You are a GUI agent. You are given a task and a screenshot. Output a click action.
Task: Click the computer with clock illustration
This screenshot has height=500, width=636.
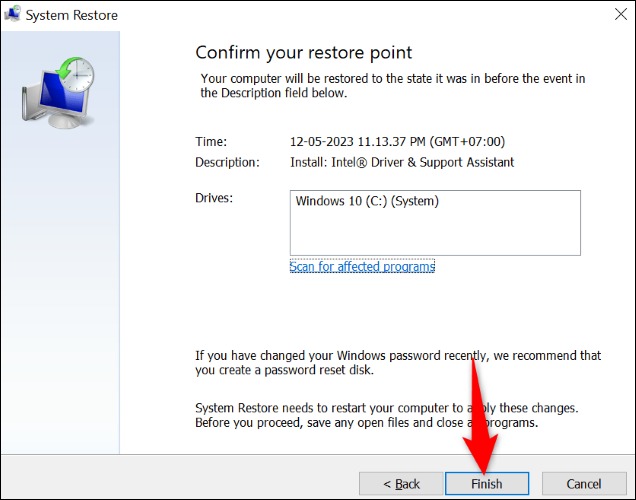[x=58, y=92]
